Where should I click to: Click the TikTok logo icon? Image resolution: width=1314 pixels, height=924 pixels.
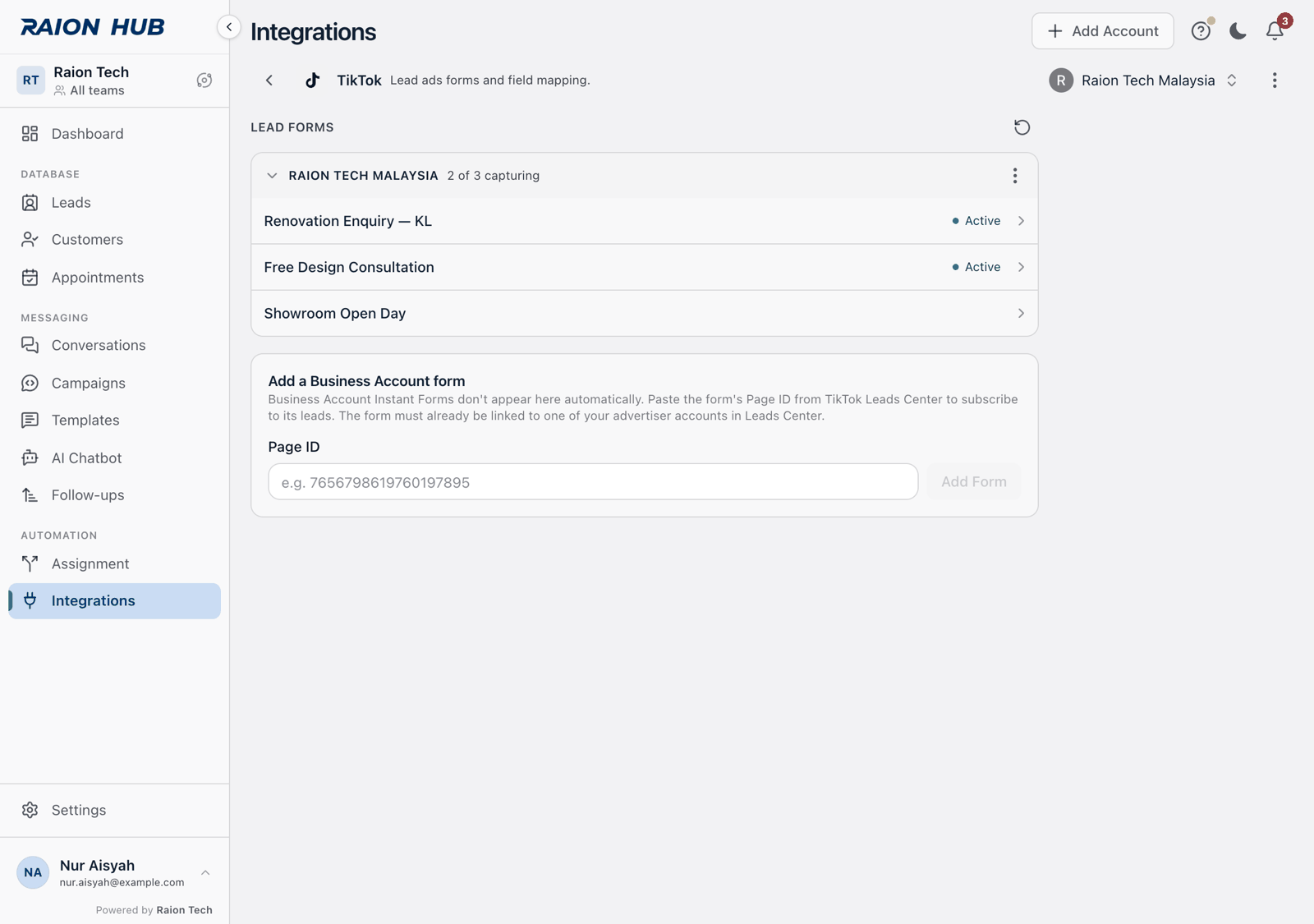click(x=312, y=80)
